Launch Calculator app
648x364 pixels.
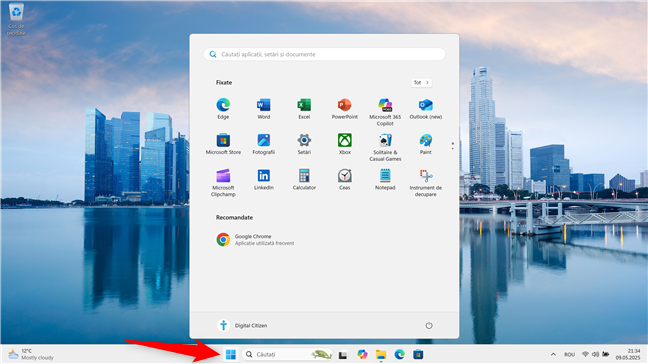304,179
